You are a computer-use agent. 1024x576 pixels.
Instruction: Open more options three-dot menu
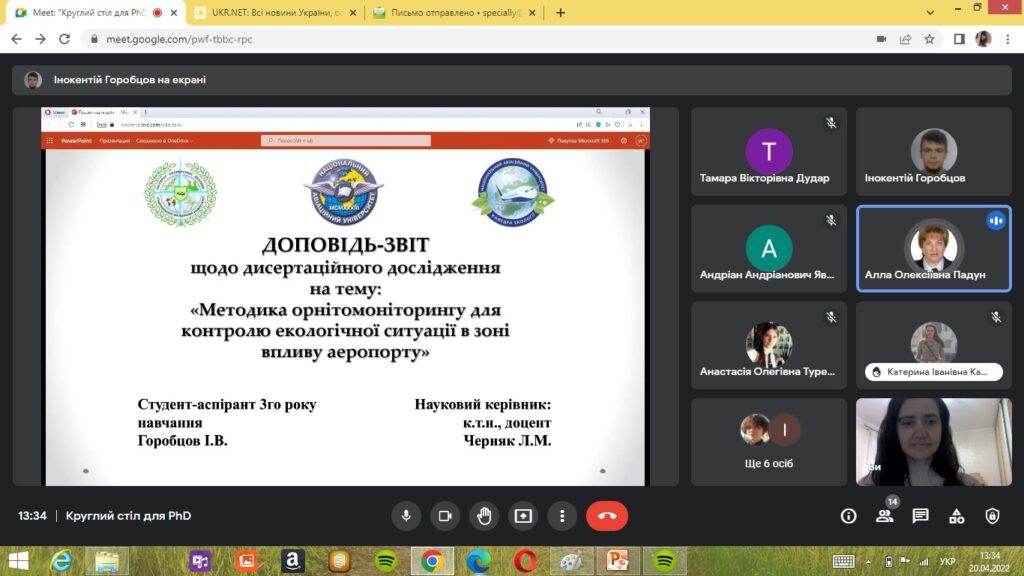click(x=562, y=516)
